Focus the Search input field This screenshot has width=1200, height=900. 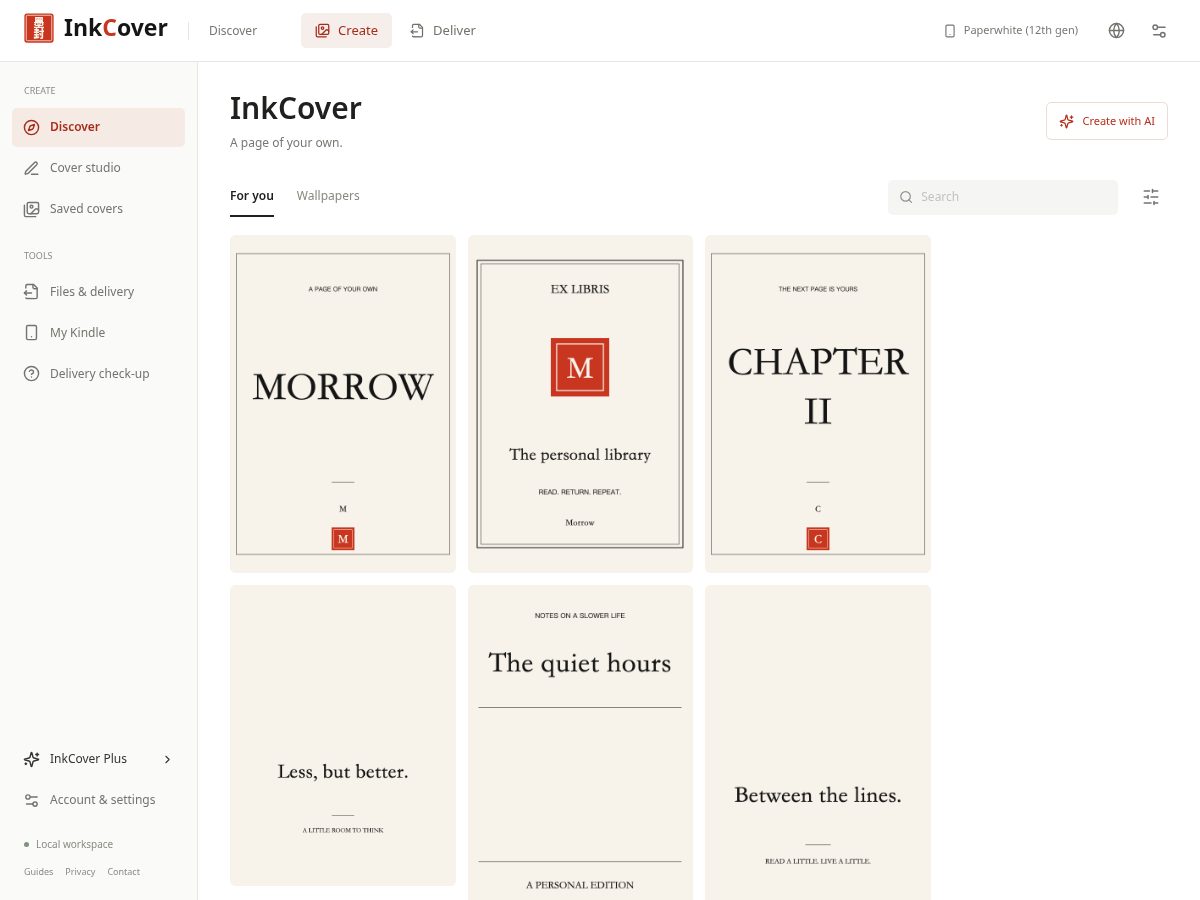coord(1003,197)
